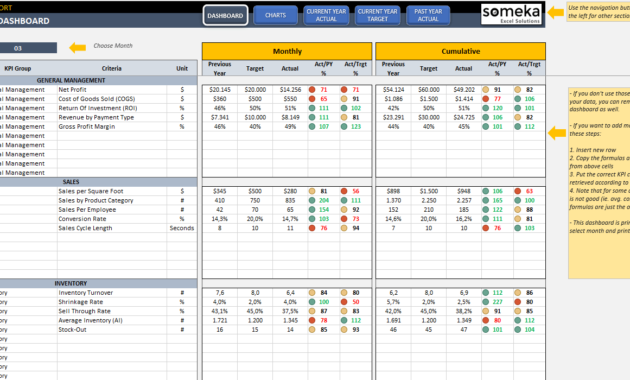Image resolution: width=630 pixels, height=380 pixels.
Task: Click the green dot beside Conversion Rate cumulative Act/PY 111
Action: 485,219
